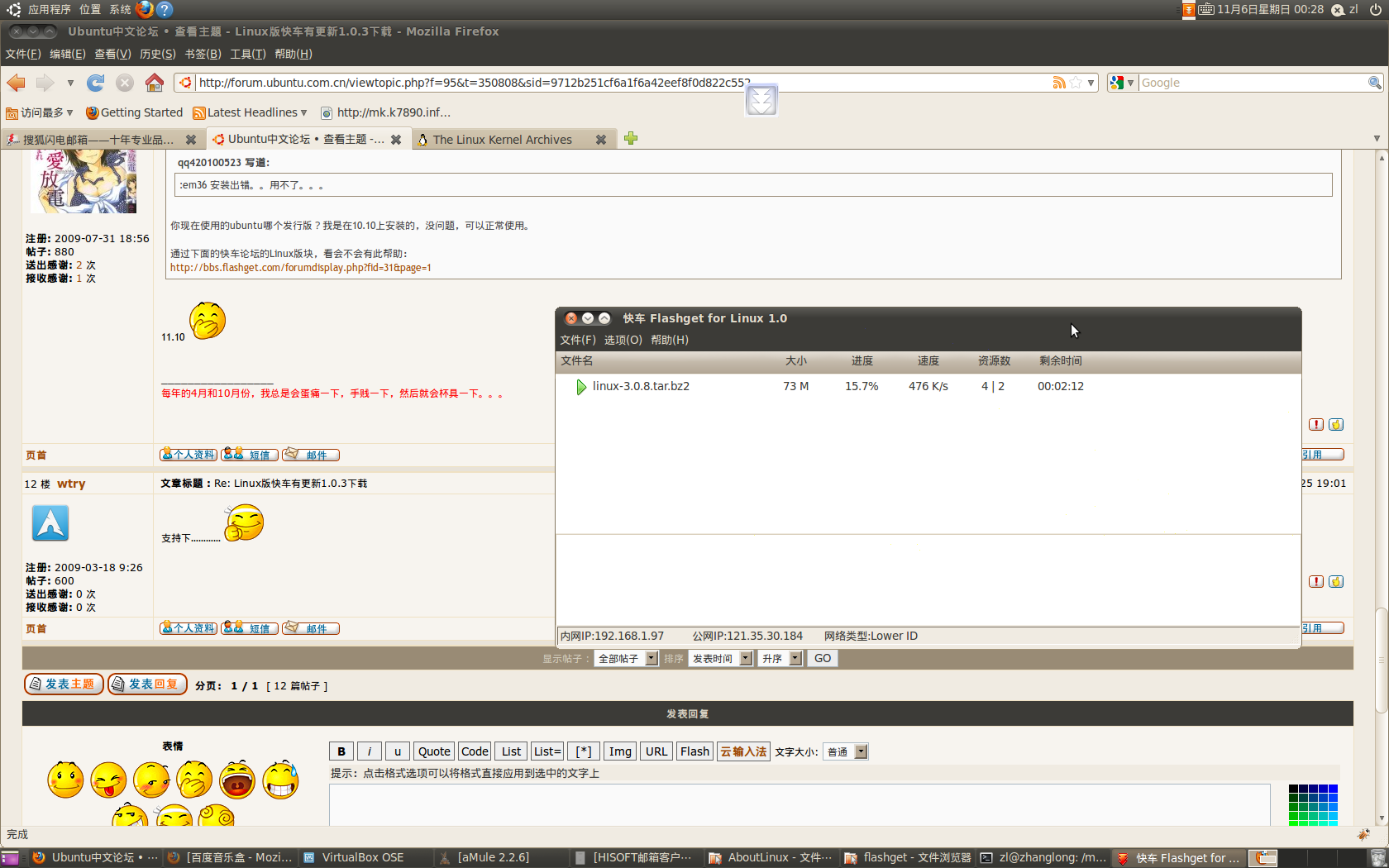
Task: Open the recent pages history dropdown
Action: pyautogui.click(x=70, y=83)
